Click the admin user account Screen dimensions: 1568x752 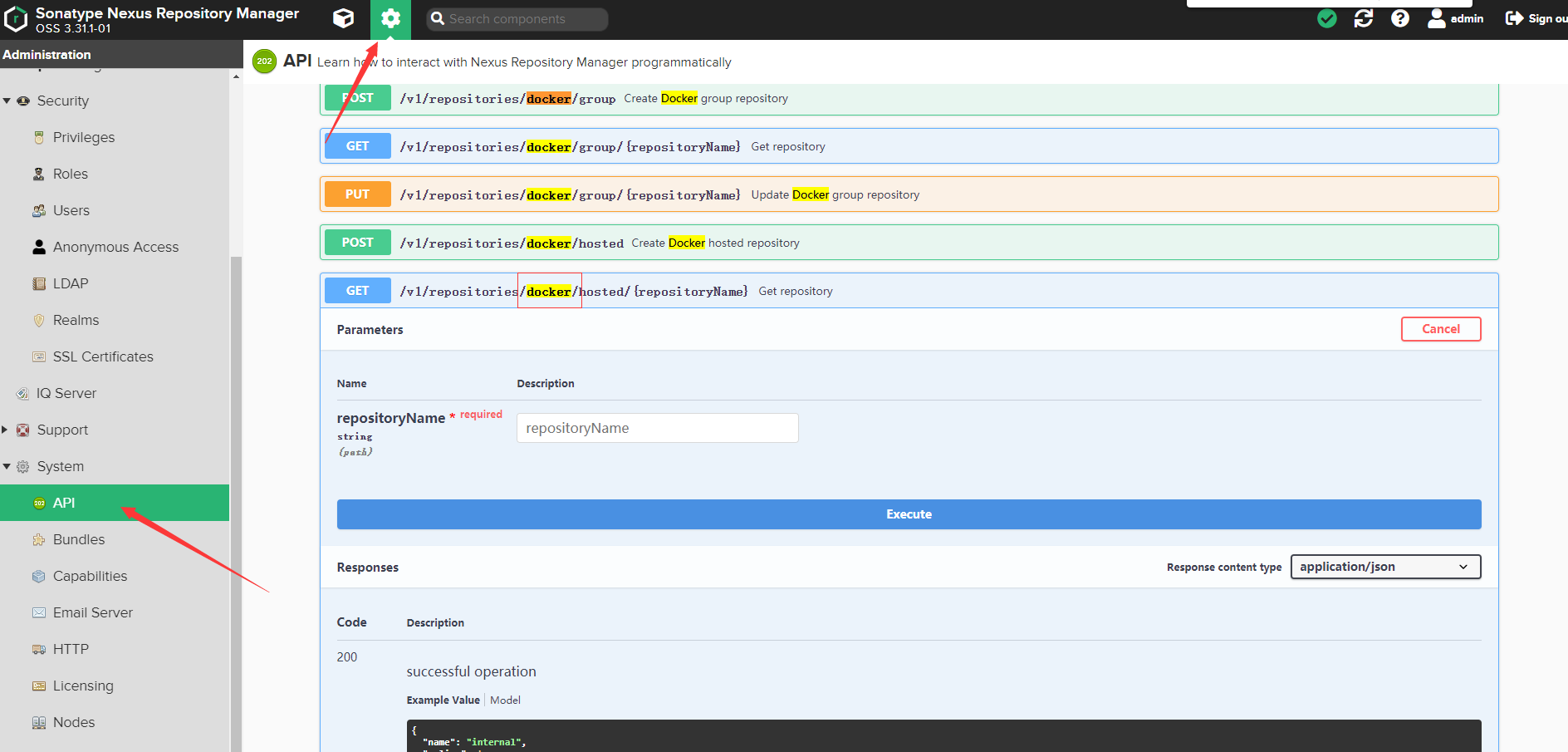(1455, 18)
